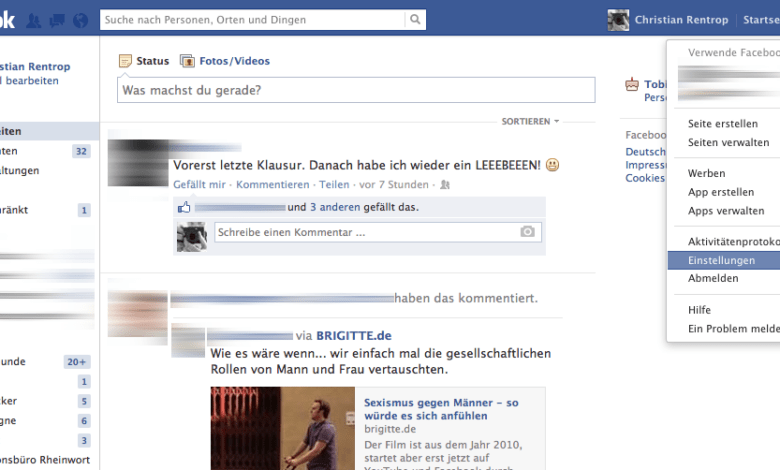
Task: Click the thumbs-up like icon
Action: [x=184, y=208]
